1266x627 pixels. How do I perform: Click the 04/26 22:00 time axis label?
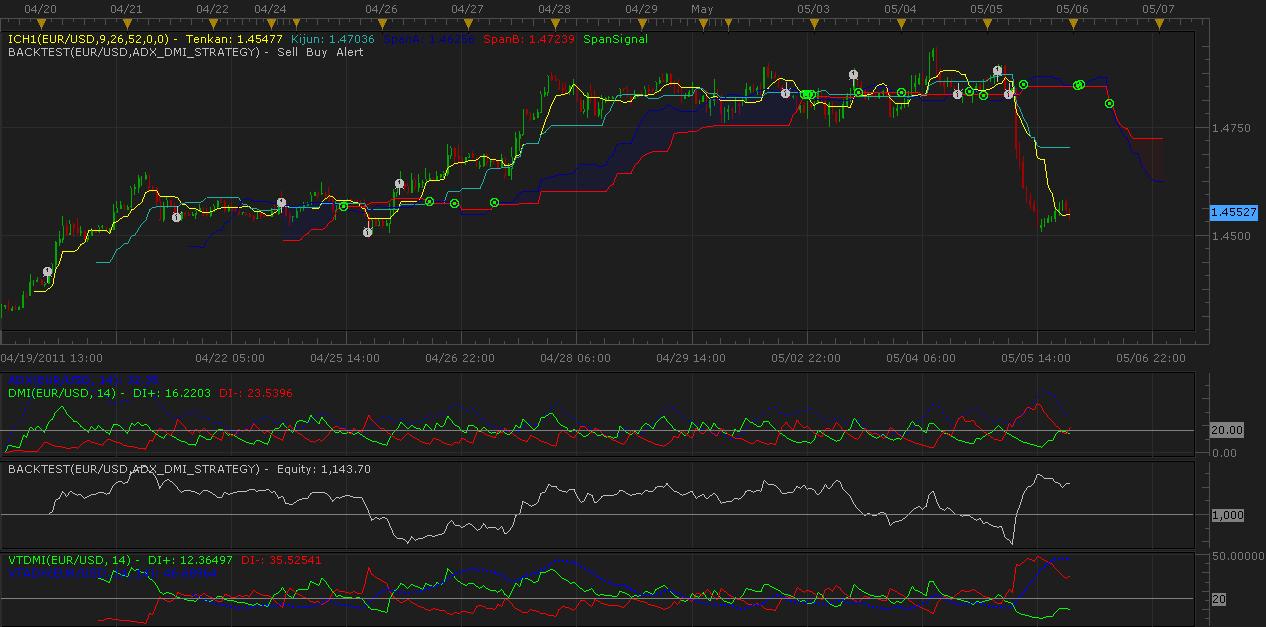[x=460, y=357]
